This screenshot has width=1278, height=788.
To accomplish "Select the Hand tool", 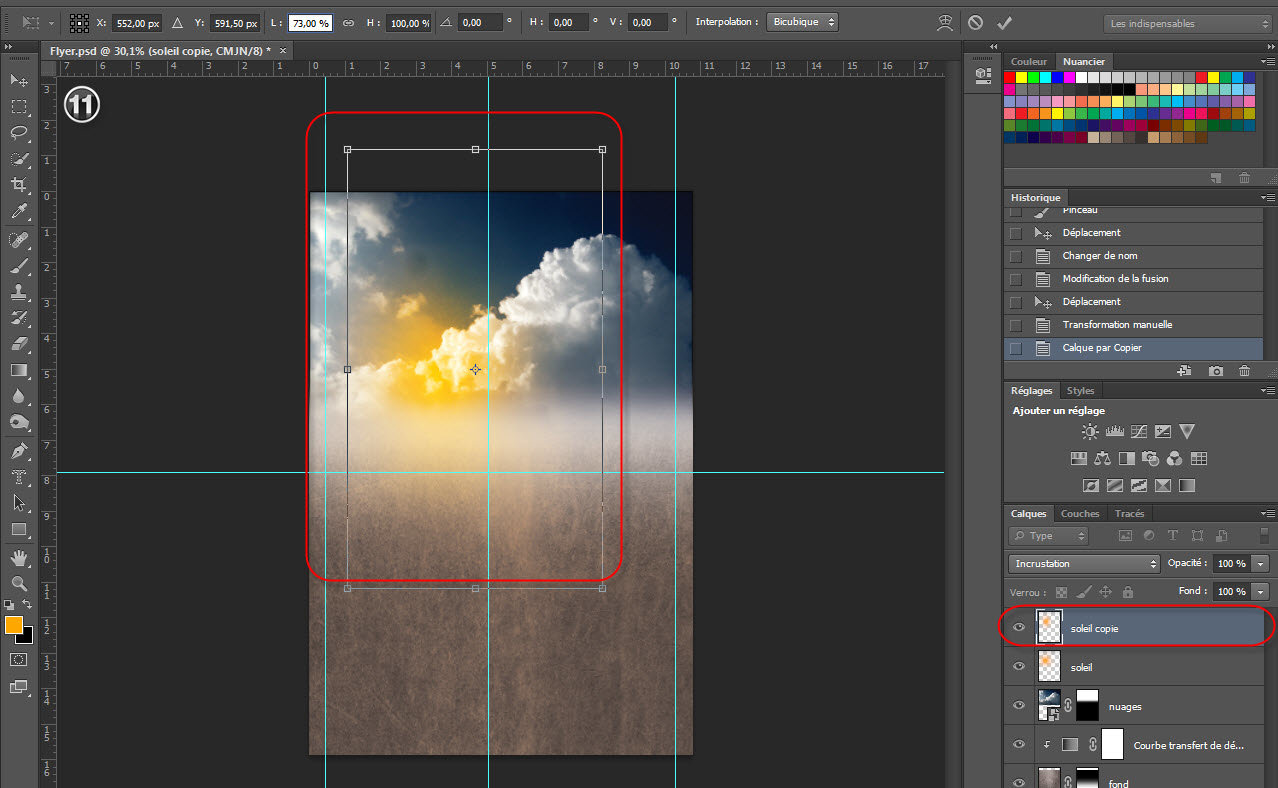I will [x=19, y=557].
